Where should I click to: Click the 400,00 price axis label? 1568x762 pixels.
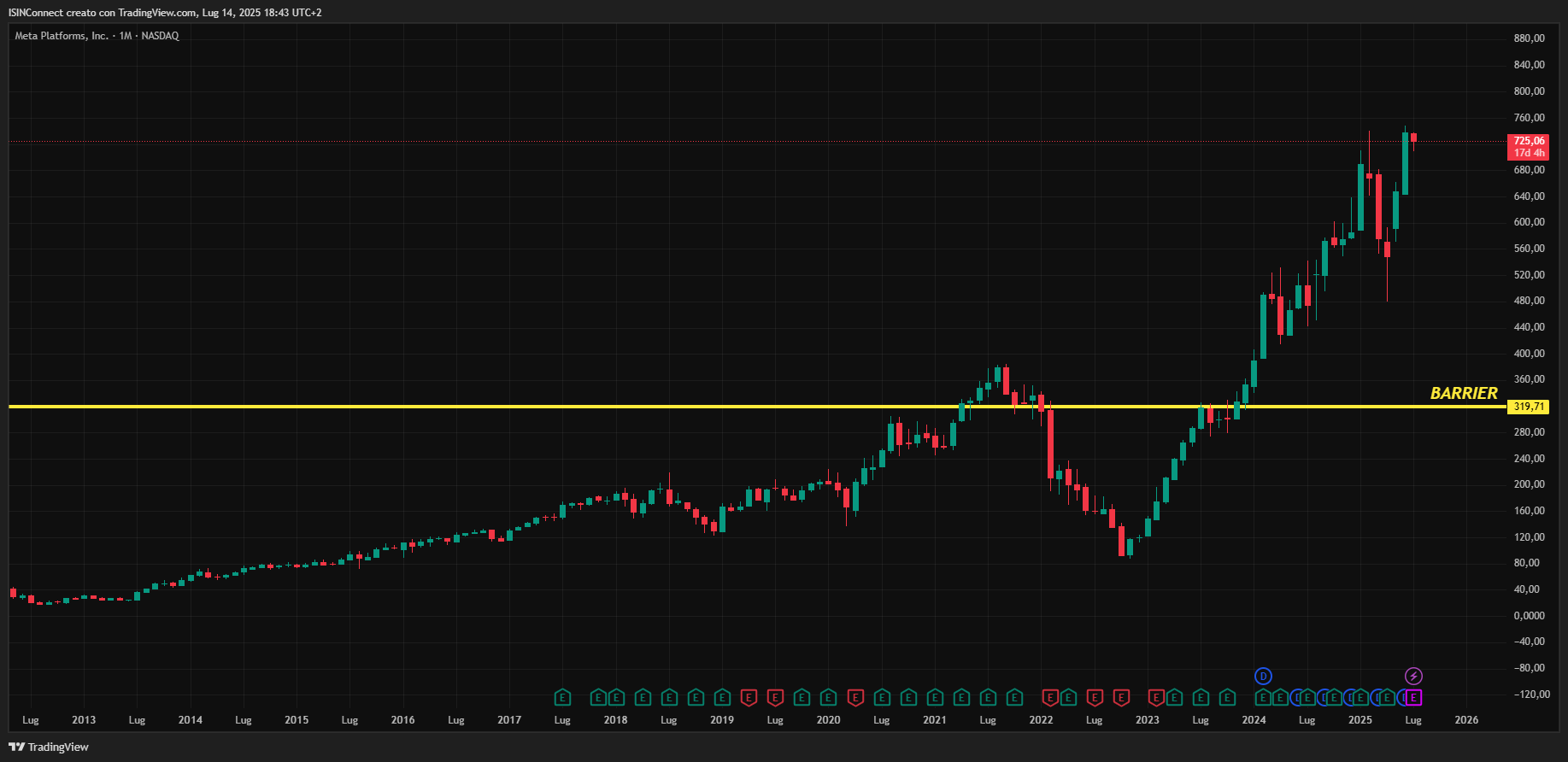[x=1529, y=354]
